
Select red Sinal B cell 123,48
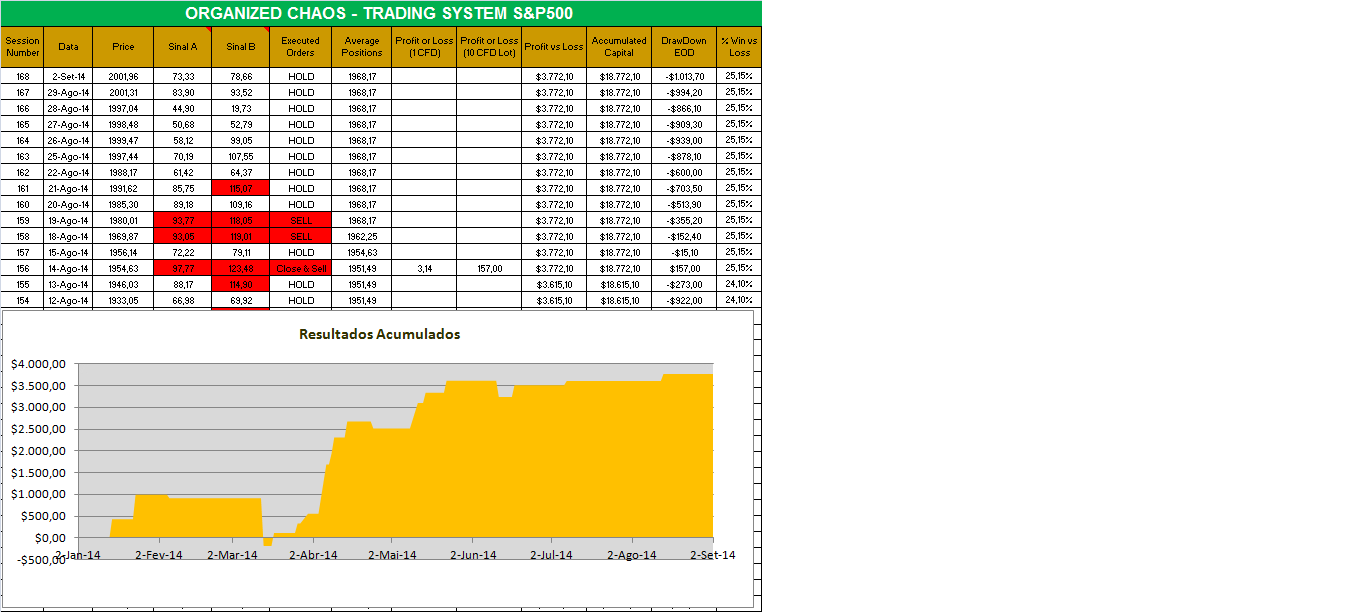coord(241,268)
